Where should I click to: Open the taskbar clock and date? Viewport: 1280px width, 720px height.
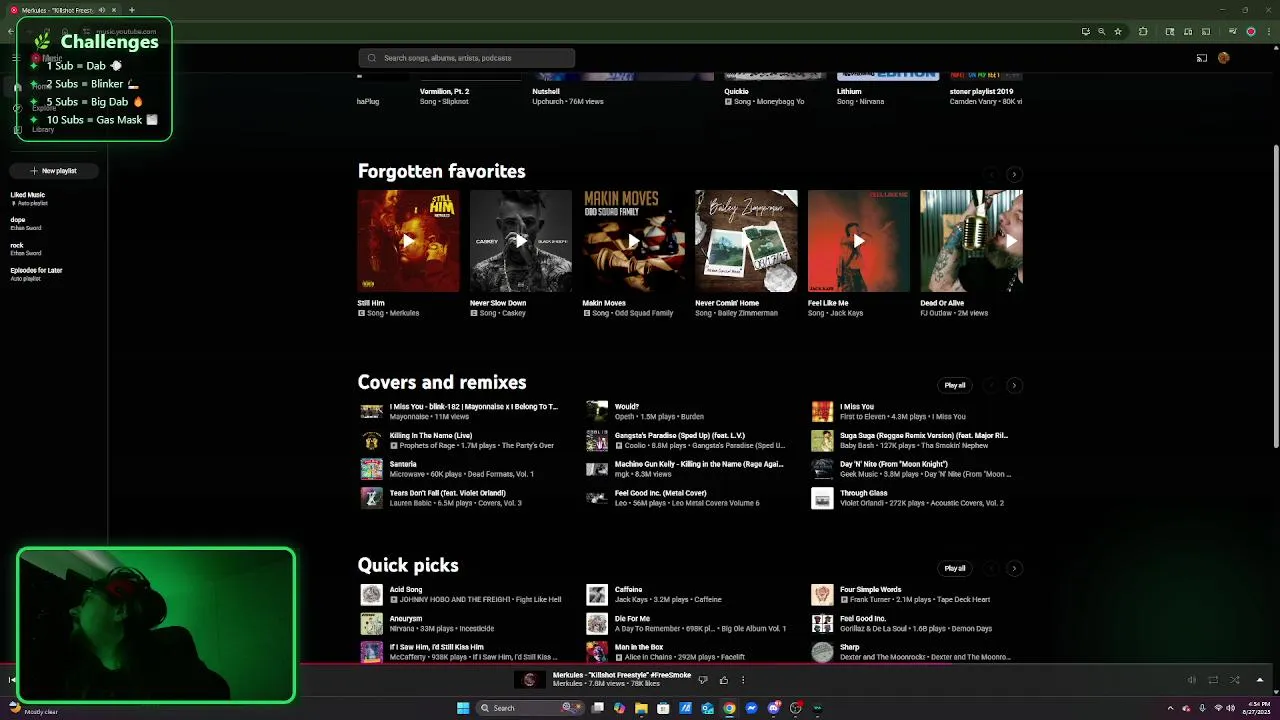coord(1258,708)
